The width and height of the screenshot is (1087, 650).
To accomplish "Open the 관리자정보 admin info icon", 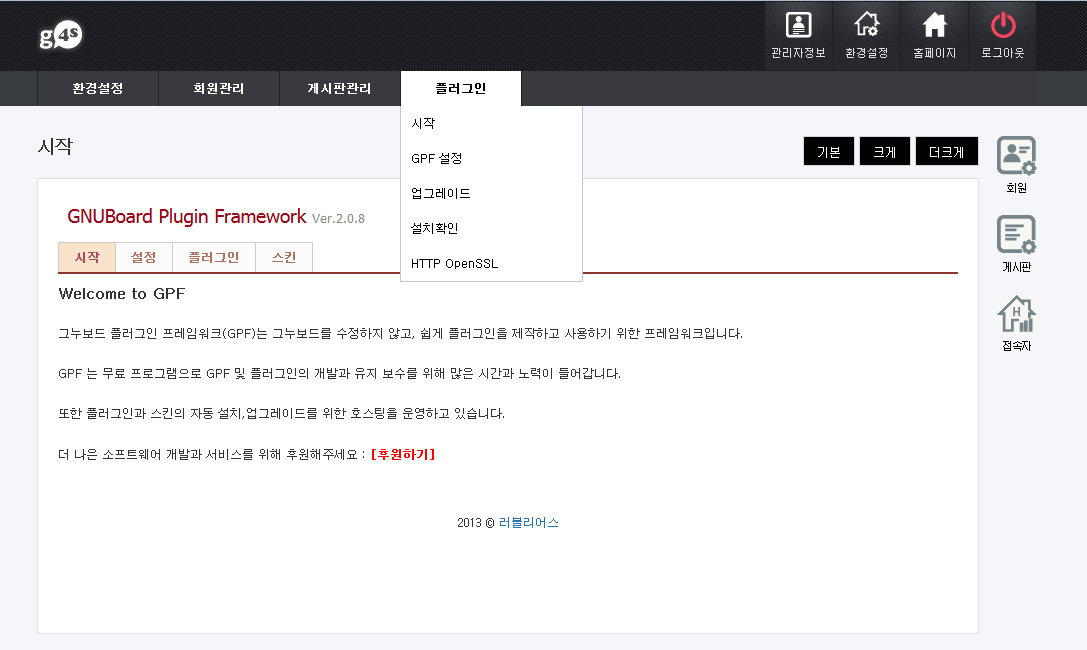I will 798,34.
